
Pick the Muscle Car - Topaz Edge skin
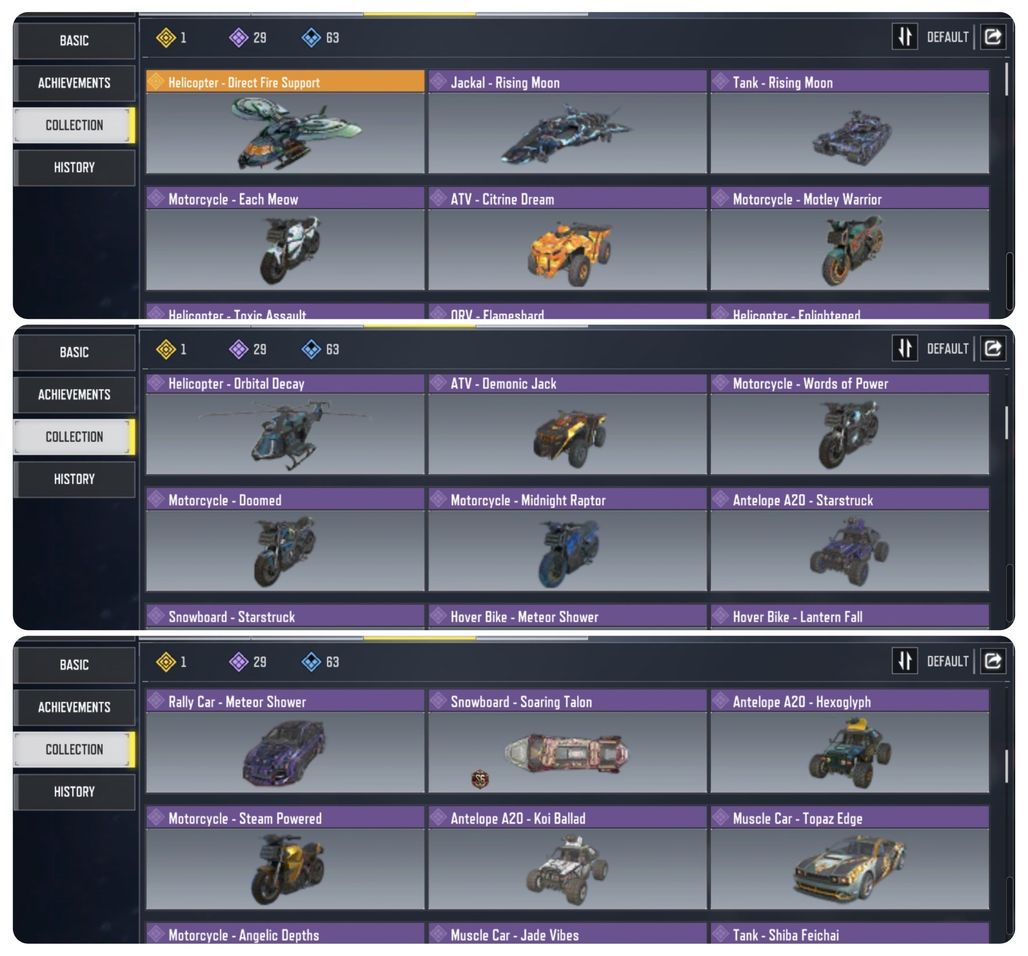pos(850,858)
